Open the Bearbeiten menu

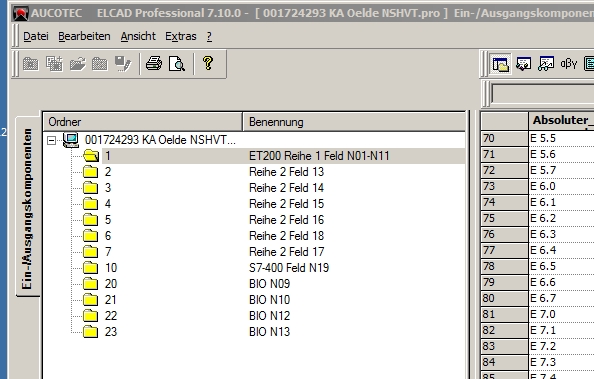point(84,36)
